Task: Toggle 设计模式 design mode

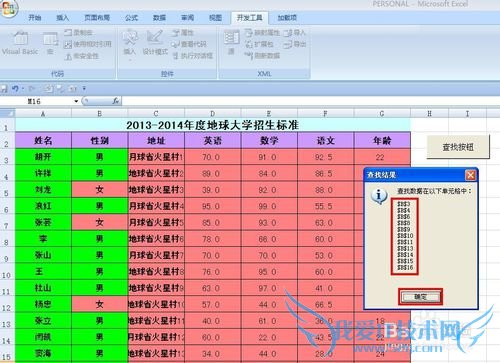Action: [155, 42]
